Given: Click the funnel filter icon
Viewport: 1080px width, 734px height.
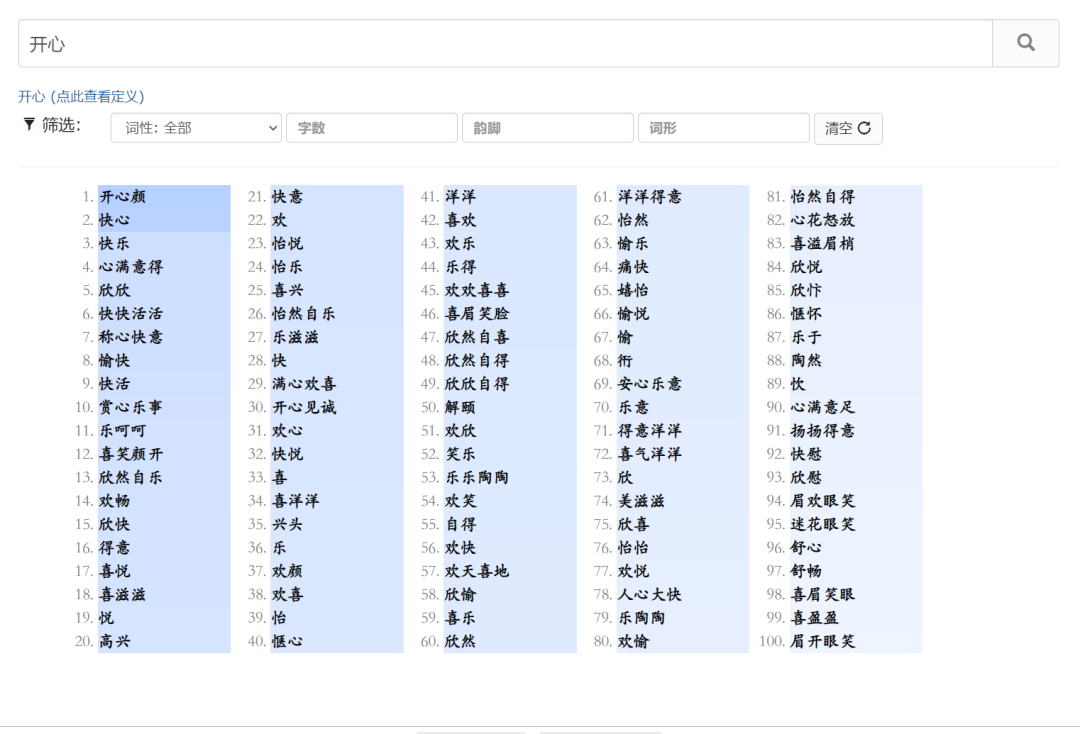Looking at the screenshot, I should 29,125.
